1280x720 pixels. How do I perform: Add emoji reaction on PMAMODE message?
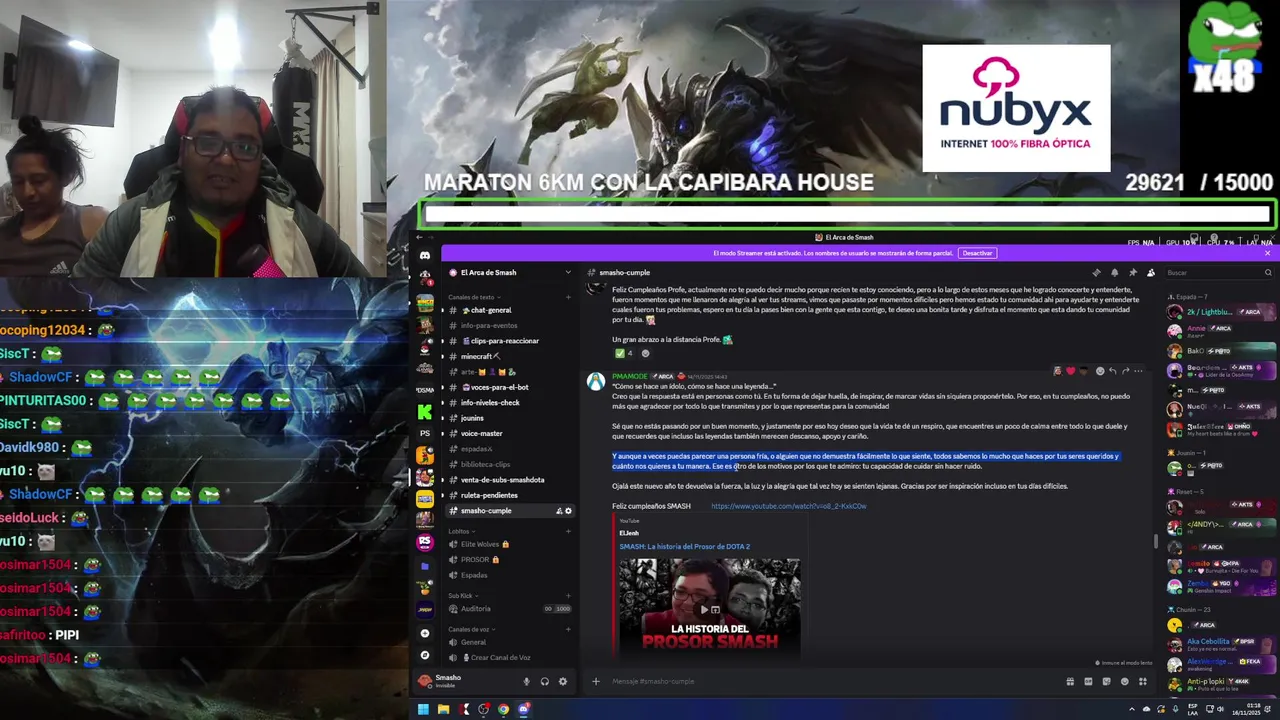(1100, 371)
